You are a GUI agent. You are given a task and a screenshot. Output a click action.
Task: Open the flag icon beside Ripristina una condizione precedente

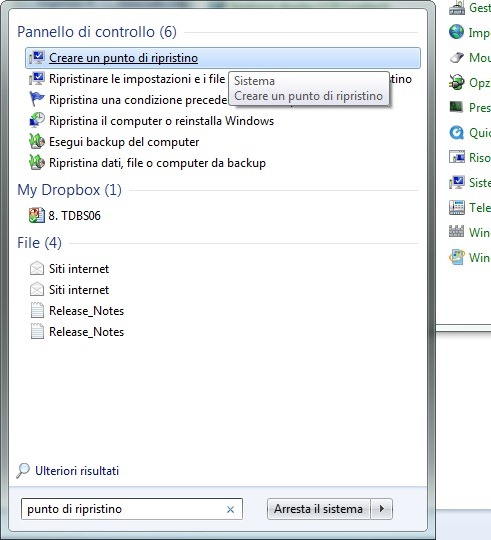point(36,100)
